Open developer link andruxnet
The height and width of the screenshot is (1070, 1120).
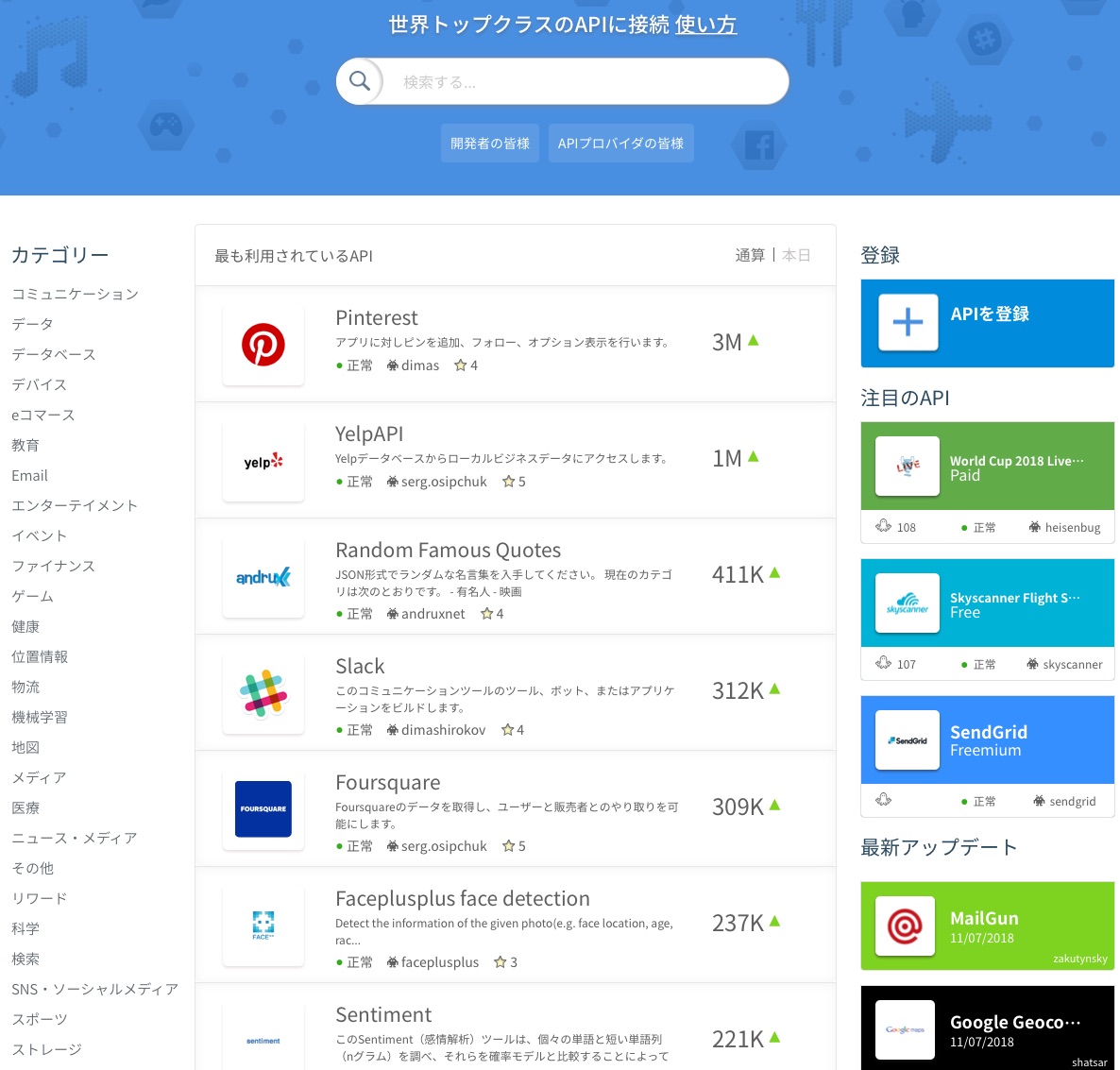tap(433, 614)
